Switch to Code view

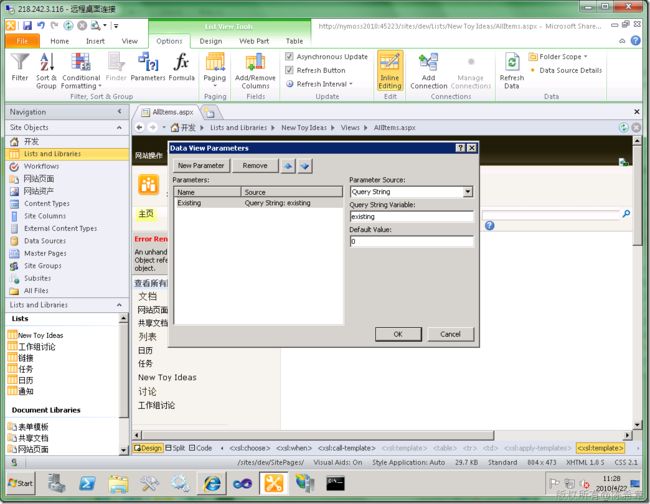(200, 448)
